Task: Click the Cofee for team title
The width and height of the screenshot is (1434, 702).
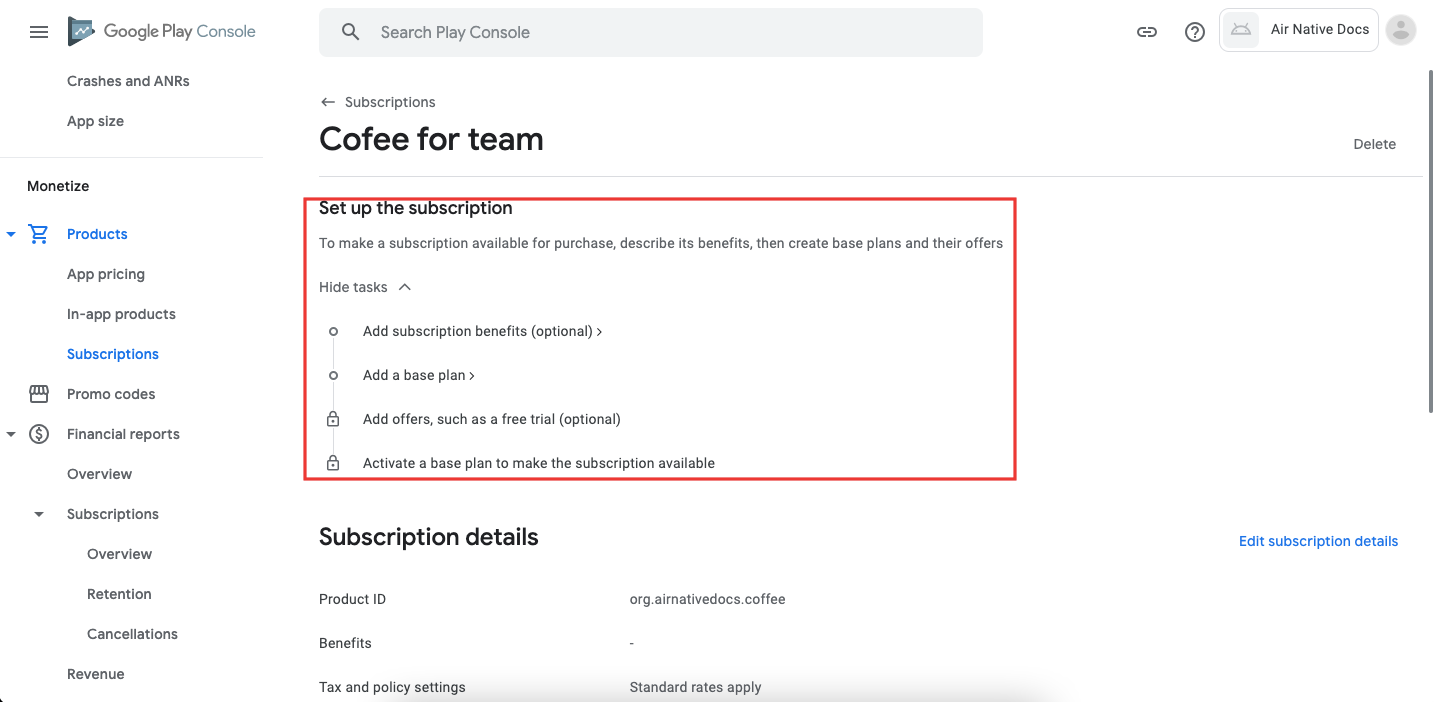Action: point(431,139)
